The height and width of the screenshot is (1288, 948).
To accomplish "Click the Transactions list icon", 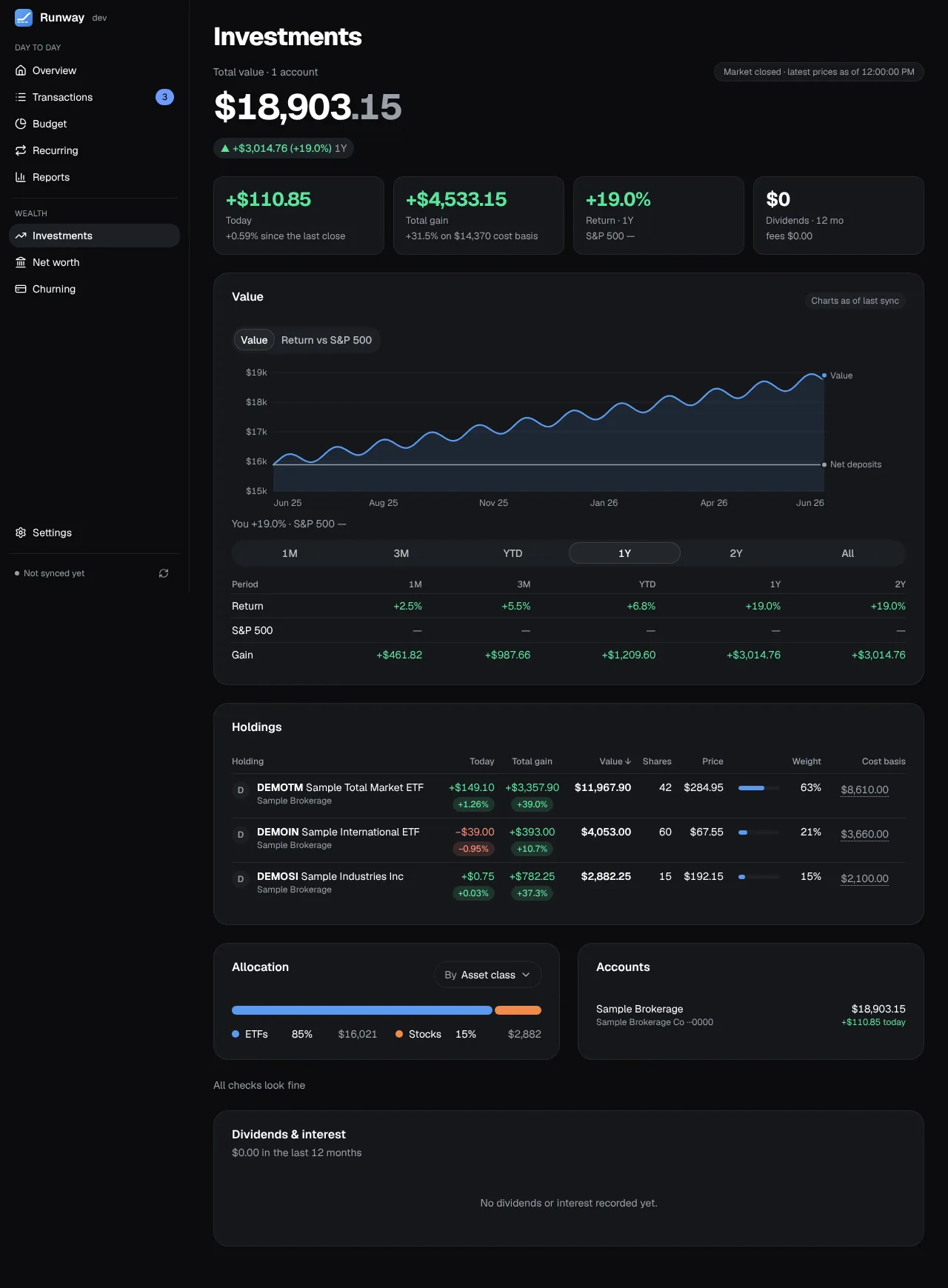I will tap(21, 97).
